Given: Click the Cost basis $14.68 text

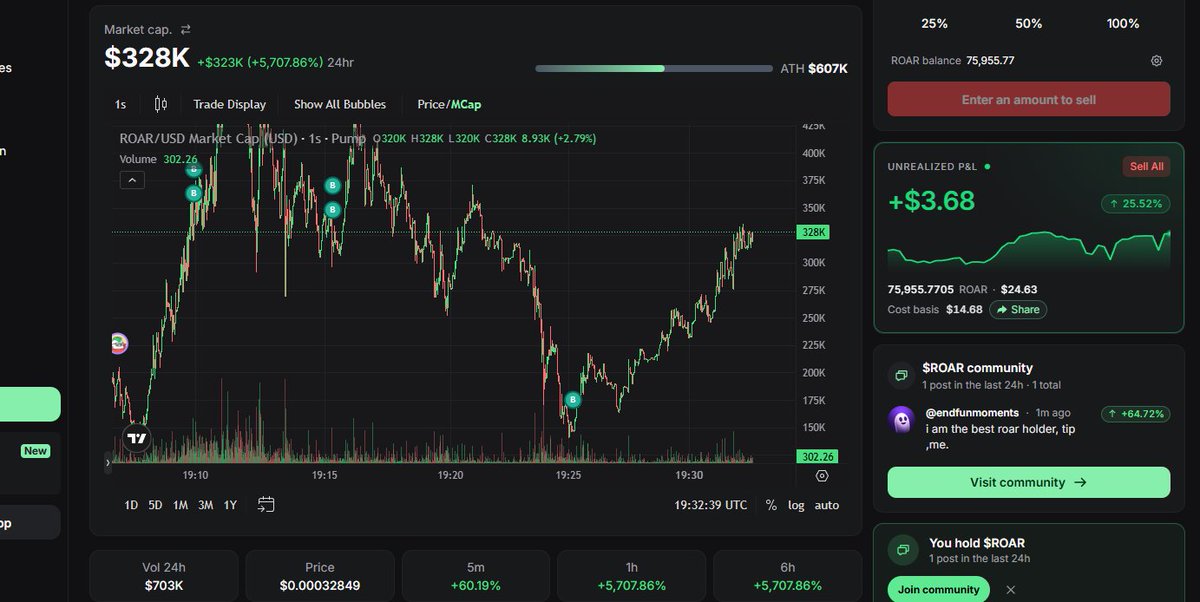Looking at the screenshot, I should pyautogui.click(x=935, y=310).
